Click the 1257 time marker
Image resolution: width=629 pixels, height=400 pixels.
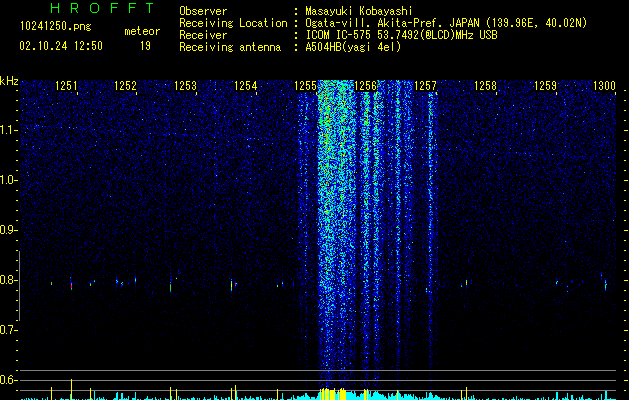[426, 86]
